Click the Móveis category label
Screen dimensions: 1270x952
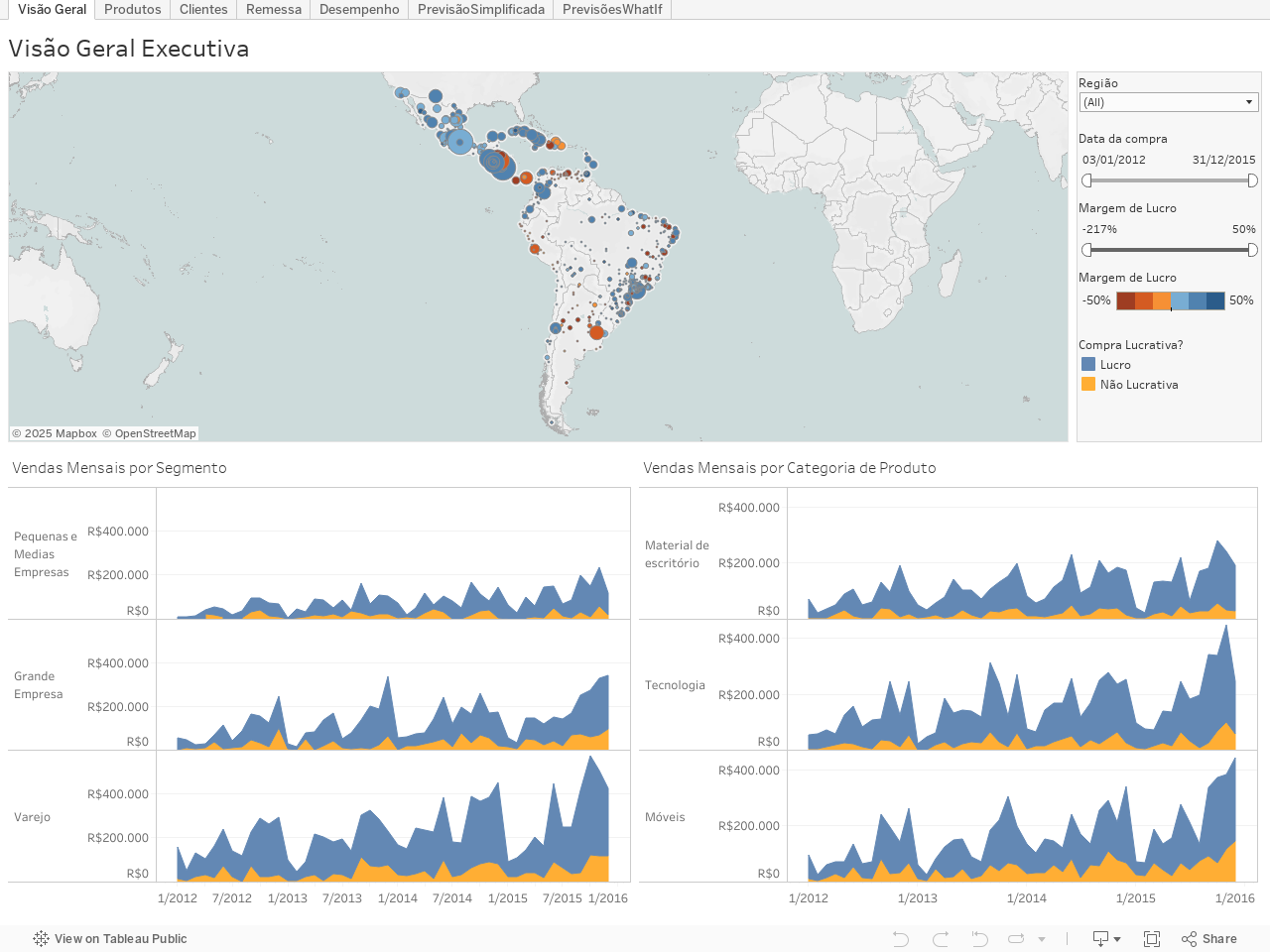(x=665, y=817)
